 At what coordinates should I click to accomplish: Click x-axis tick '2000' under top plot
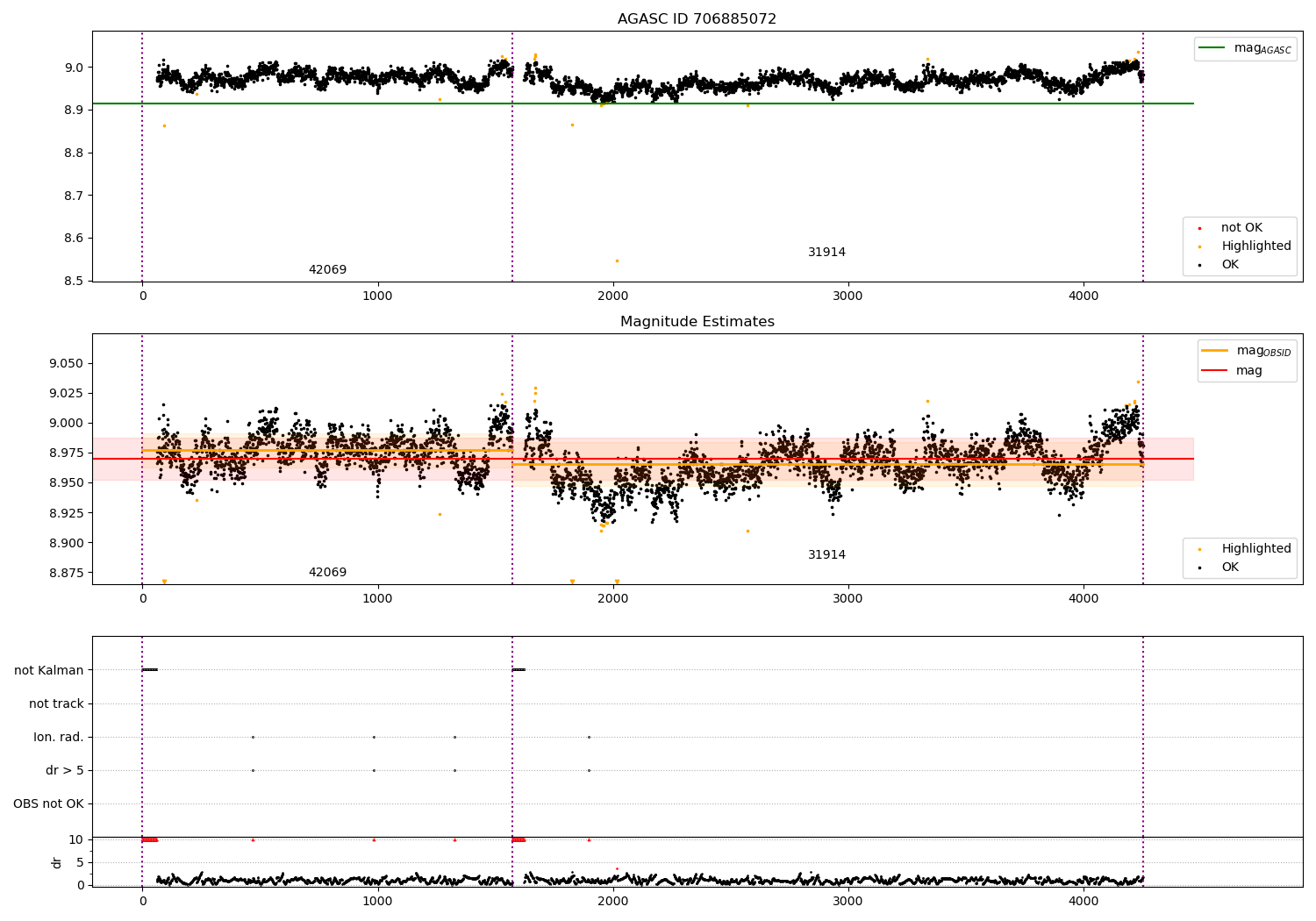tap(613, 296)
